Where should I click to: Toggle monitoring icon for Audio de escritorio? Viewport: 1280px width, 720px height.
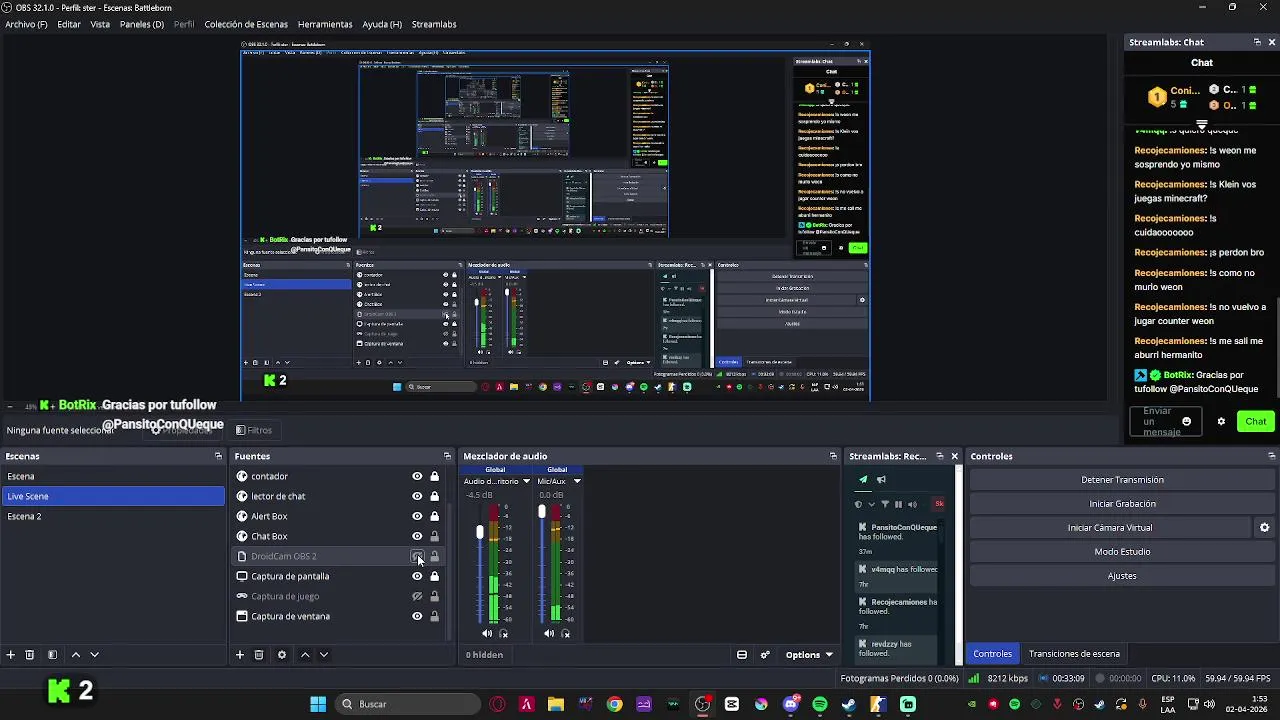pos(504,634)
